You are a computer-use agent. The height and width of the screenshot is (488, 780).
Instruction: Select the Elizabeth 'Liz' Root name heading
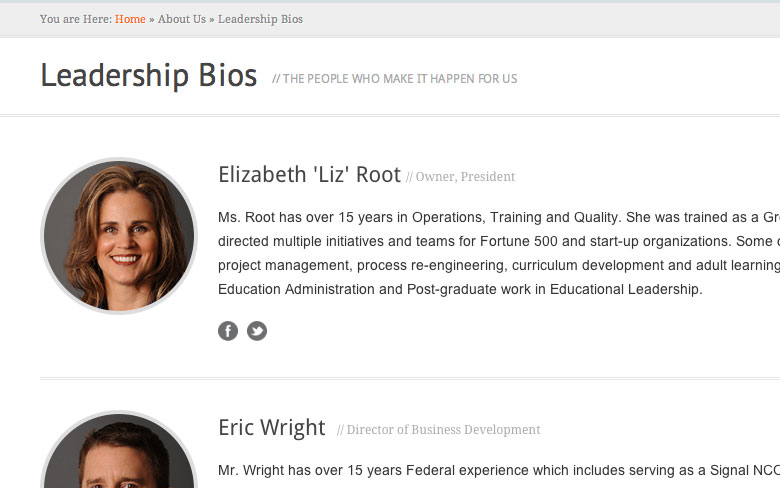[x=309, y=175]
